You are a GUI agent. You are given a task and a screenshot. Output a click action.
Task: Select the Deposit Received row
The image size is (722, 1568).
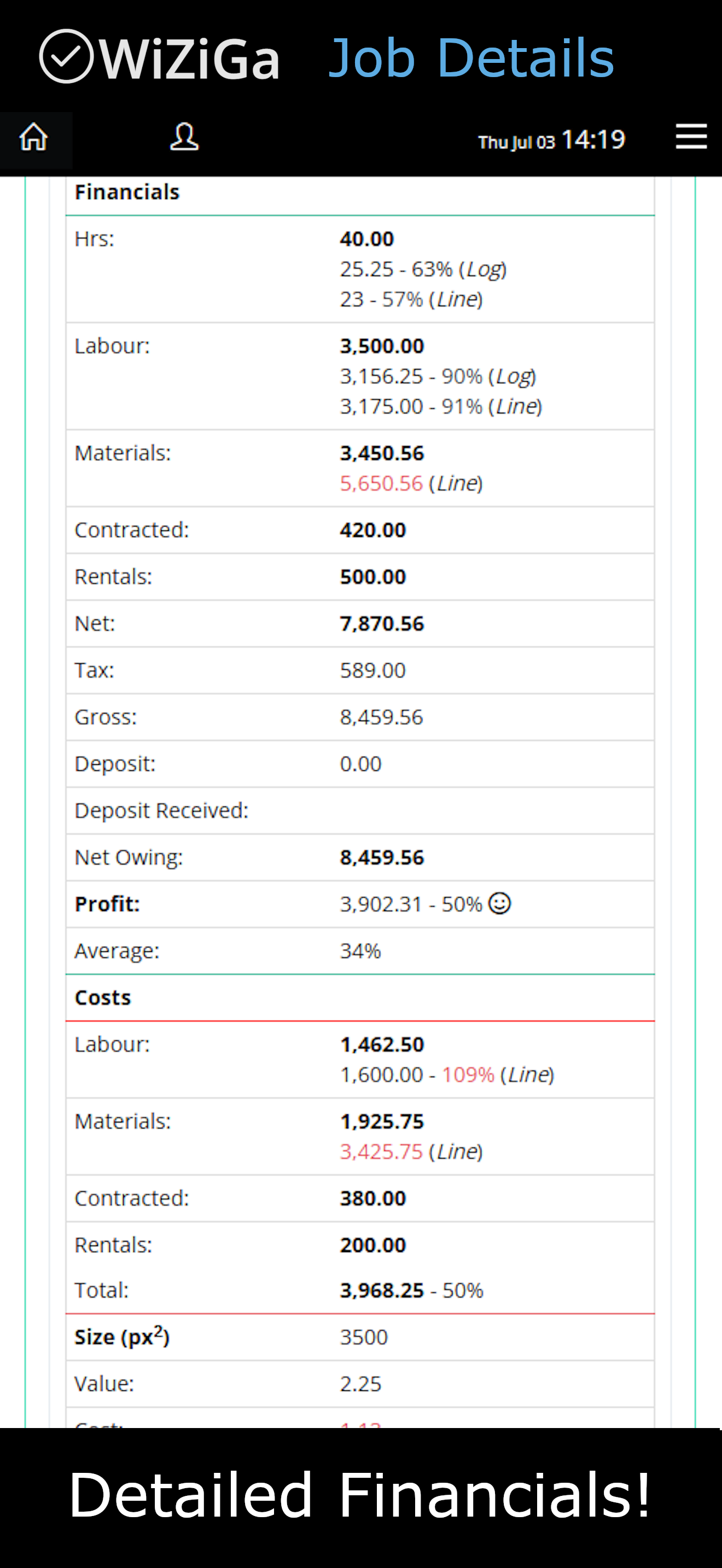click(x=360, y=811)
